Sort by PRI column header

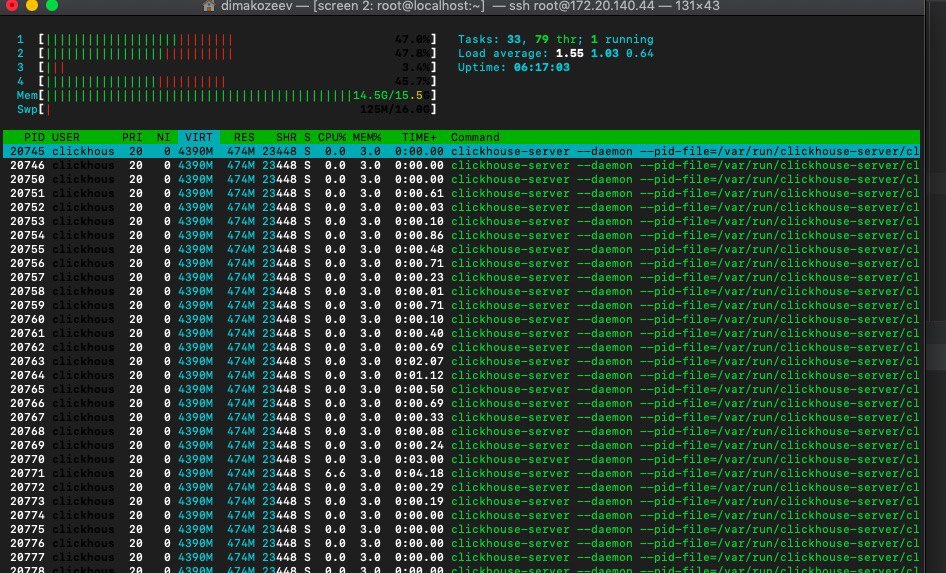[132, 138]
